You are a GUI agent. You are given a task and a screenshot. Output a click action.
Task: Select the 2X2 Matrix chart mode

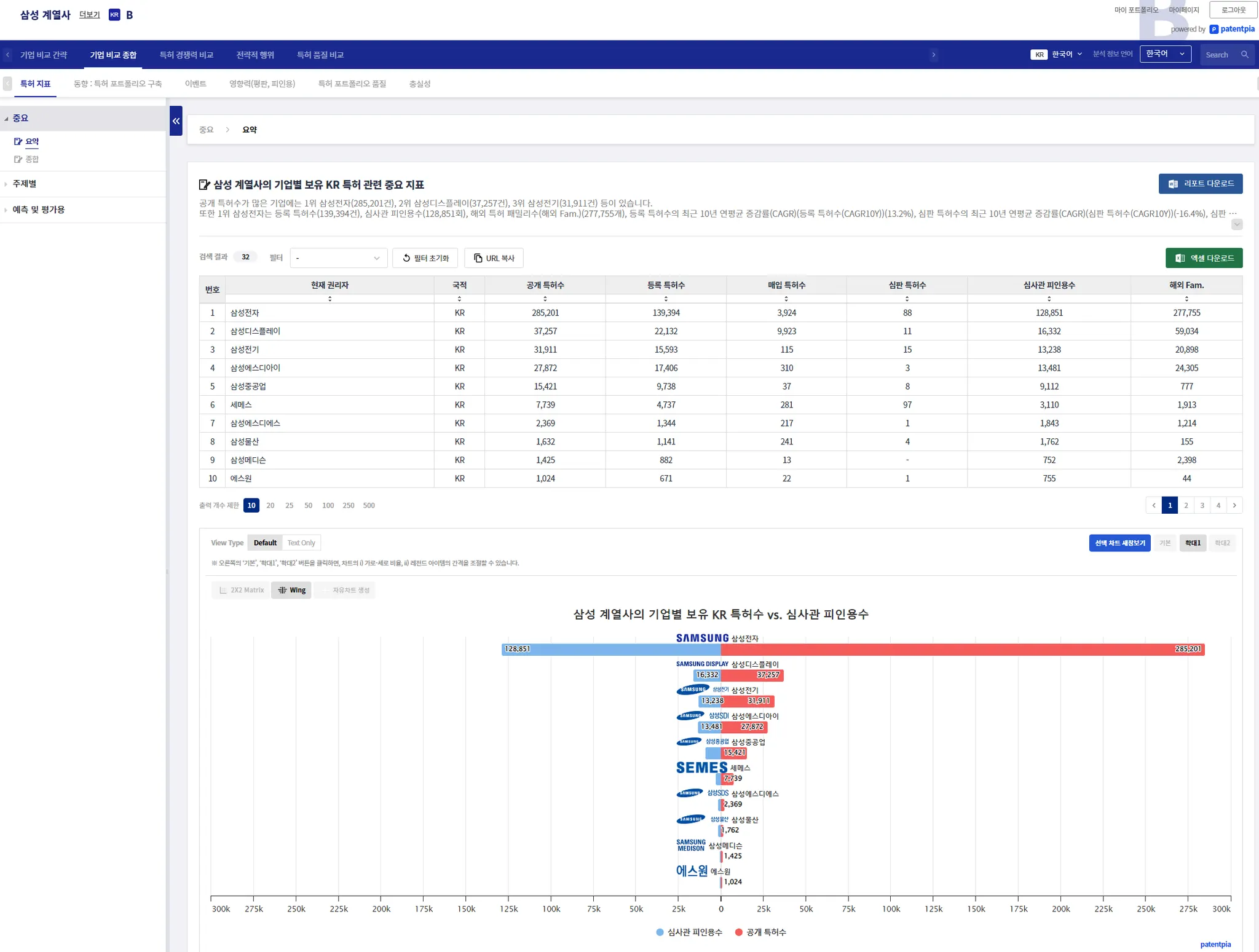point(241,590)
